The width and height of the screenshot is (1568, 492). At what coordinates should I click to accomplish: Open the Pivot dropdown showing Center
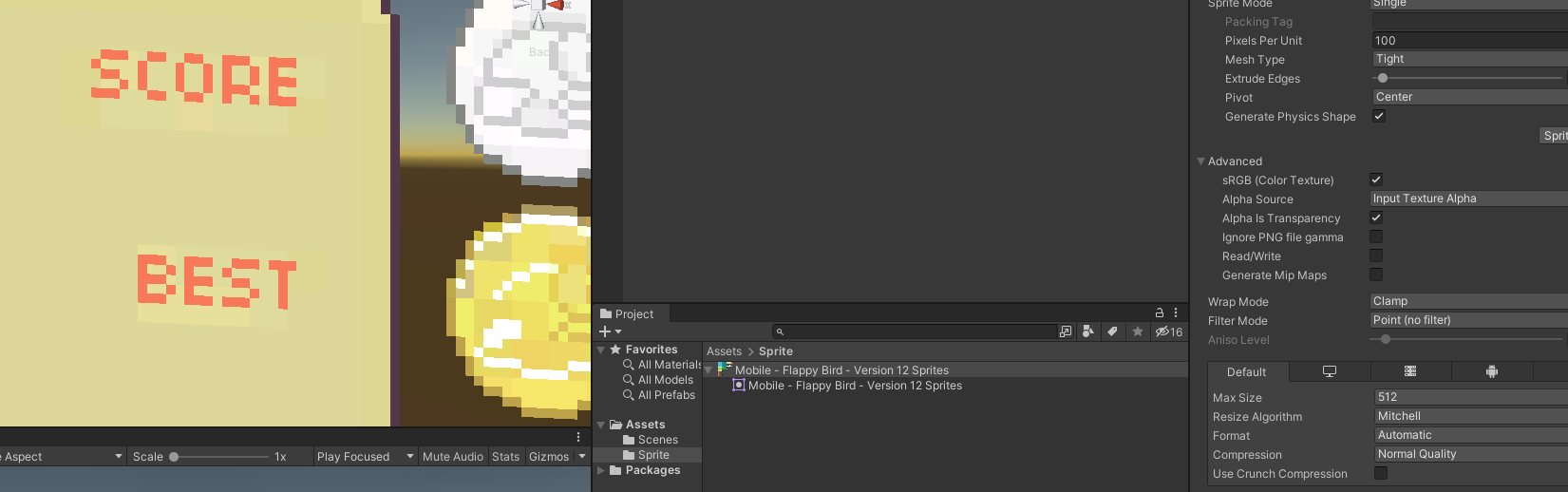(1469, 97)
